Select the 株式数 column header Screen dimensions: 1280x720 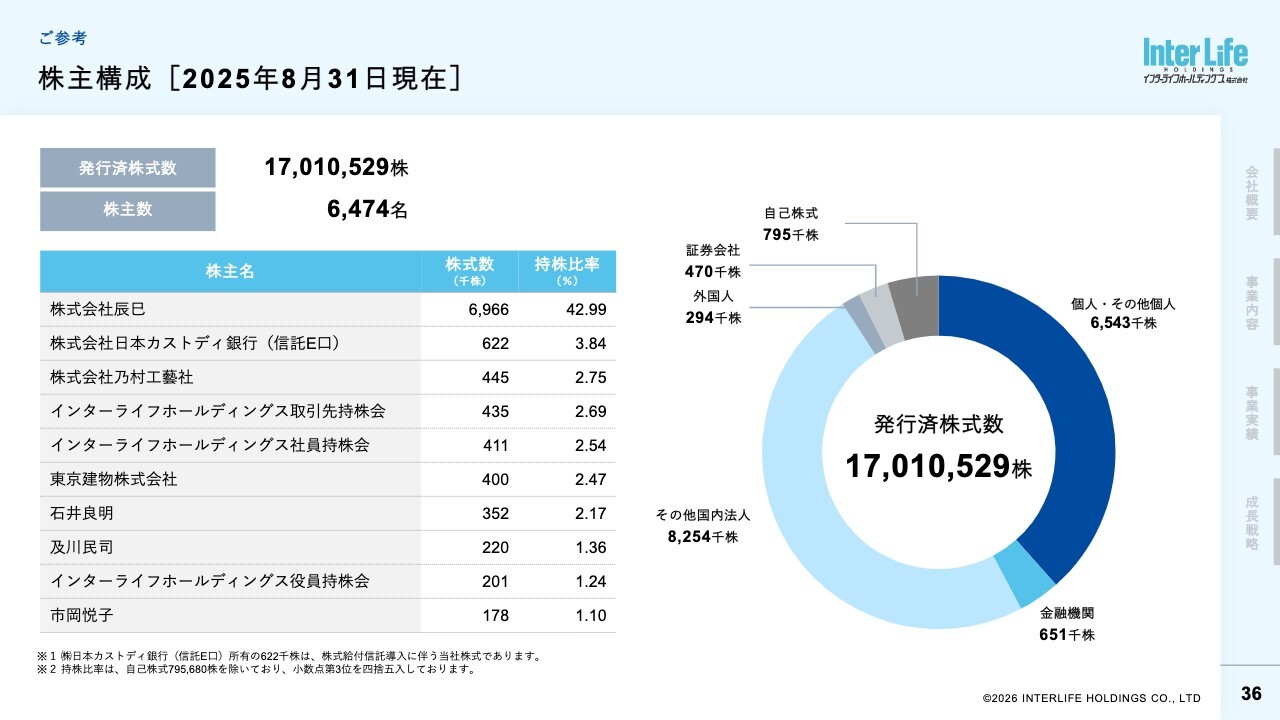(x=469, y=271)
